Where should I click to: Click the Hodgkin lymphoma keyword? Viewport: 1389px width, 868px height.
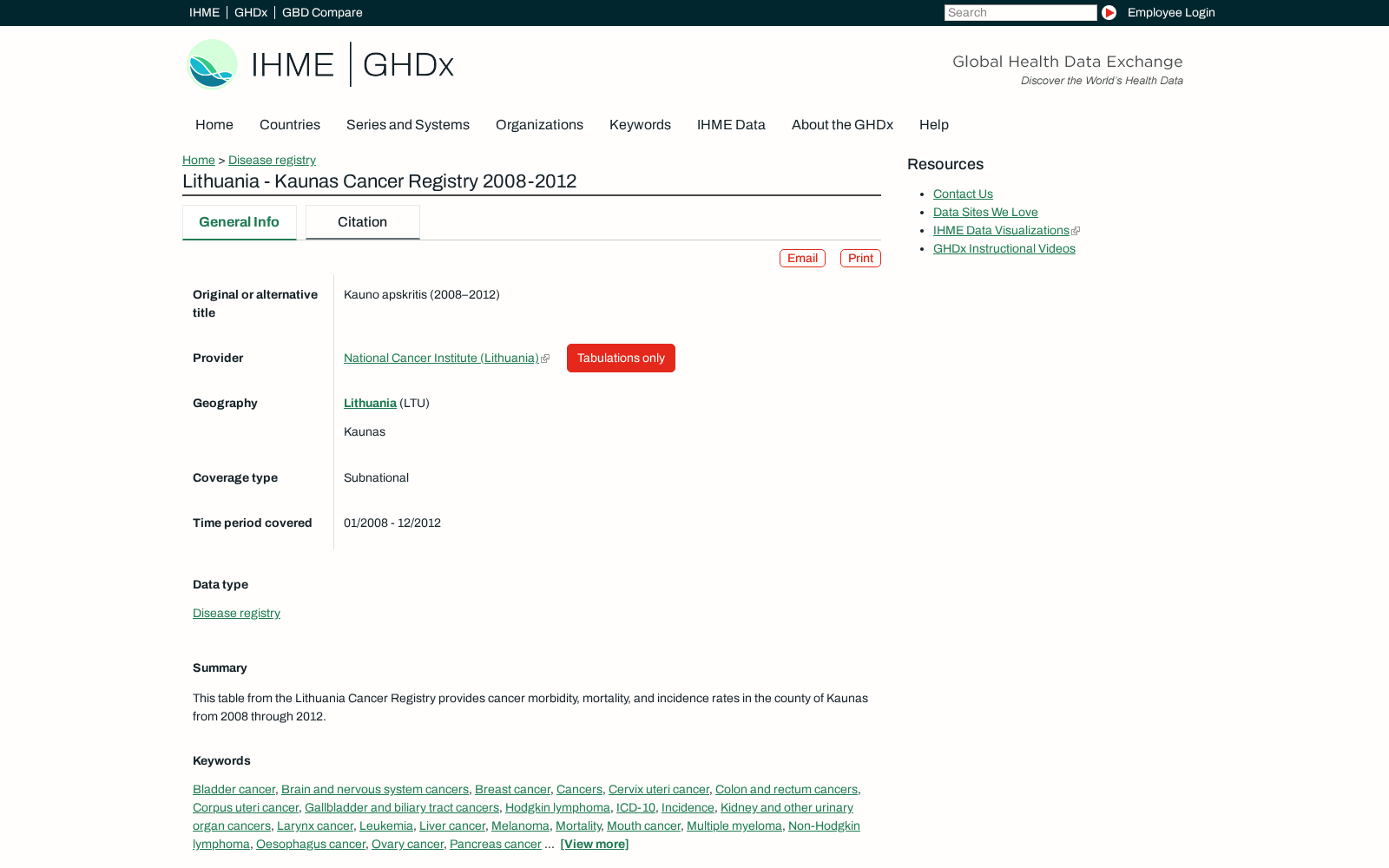tap(557, 807)
